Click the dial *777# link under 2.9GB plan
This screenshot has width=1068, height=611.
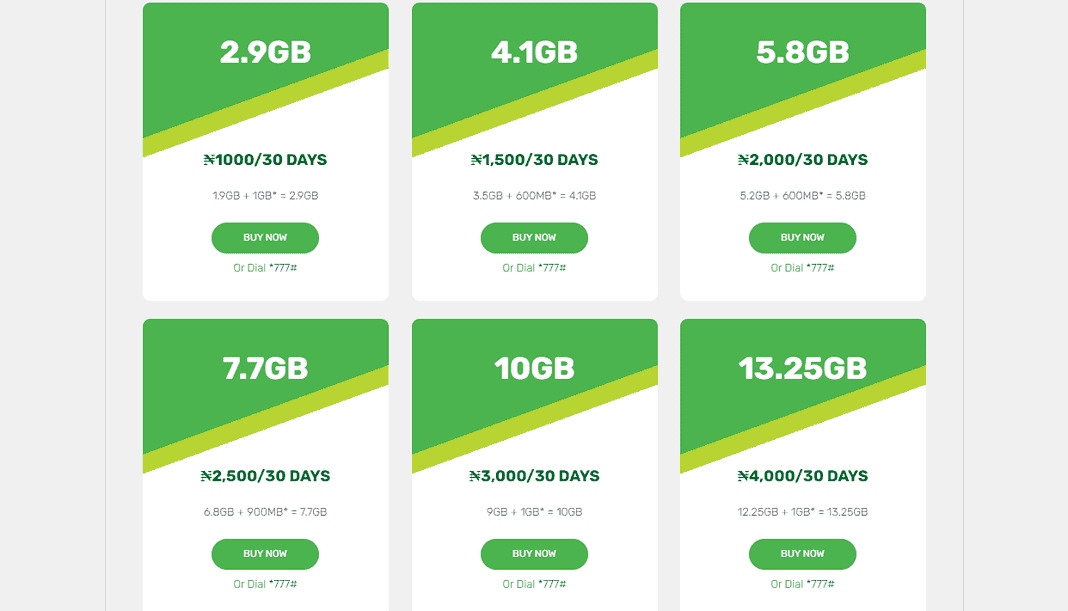264,267
